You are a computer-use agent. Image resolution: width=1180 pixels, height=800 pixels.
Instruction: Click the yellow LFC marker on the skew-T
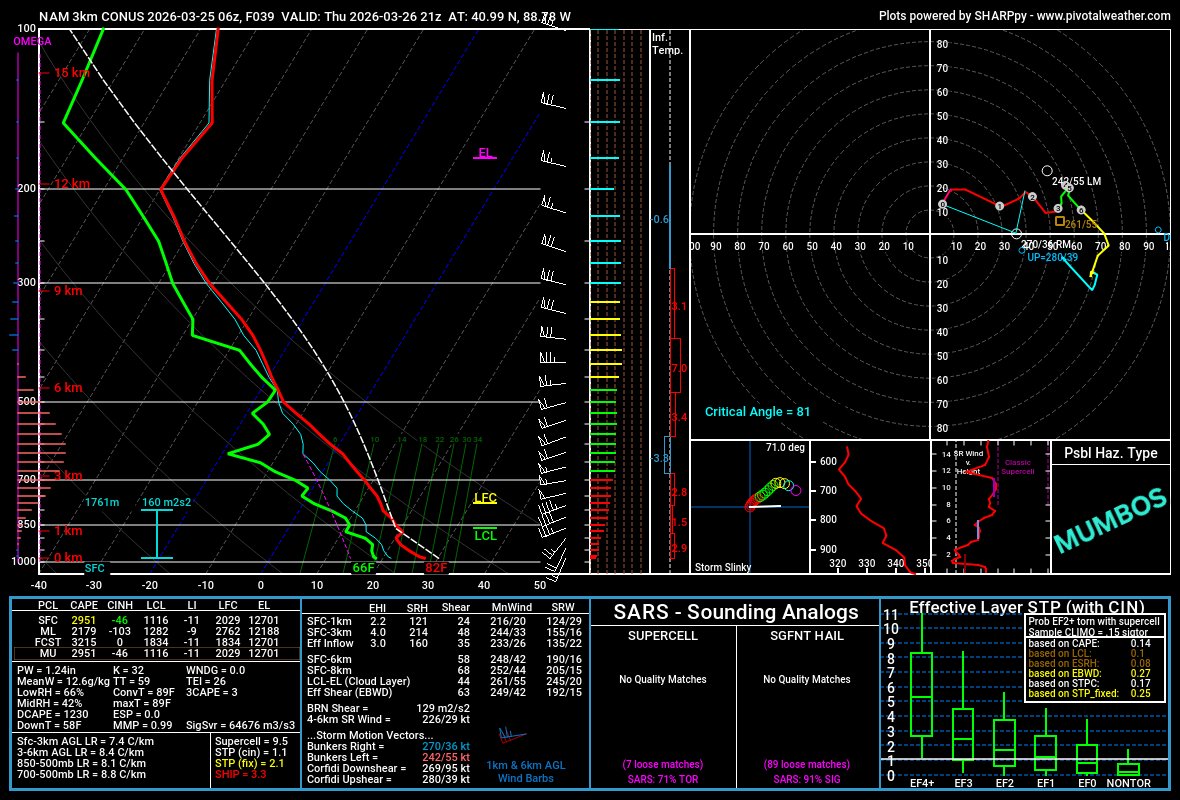(485, 498)
